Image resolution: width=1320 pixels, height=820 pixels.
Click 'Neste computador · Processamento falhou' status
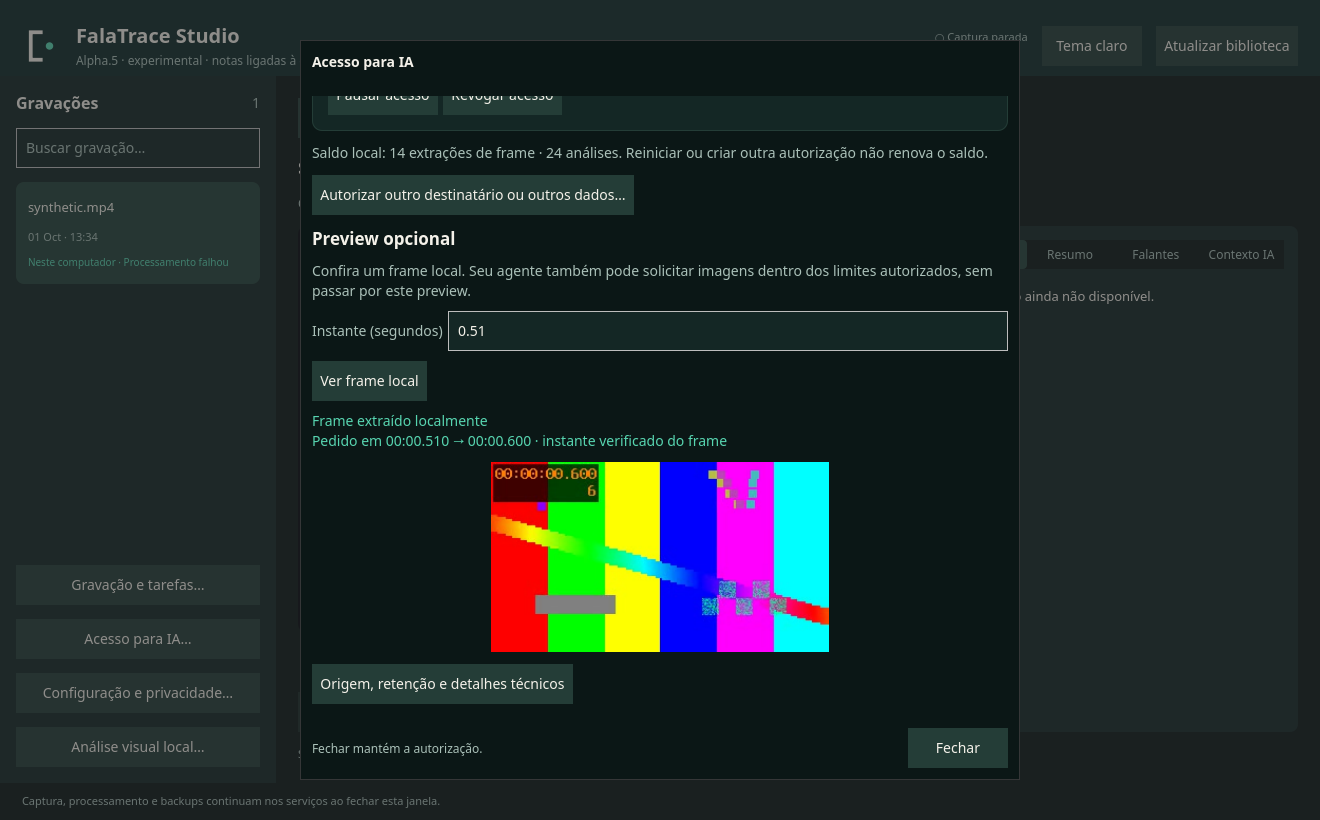[x=128, y=262]
